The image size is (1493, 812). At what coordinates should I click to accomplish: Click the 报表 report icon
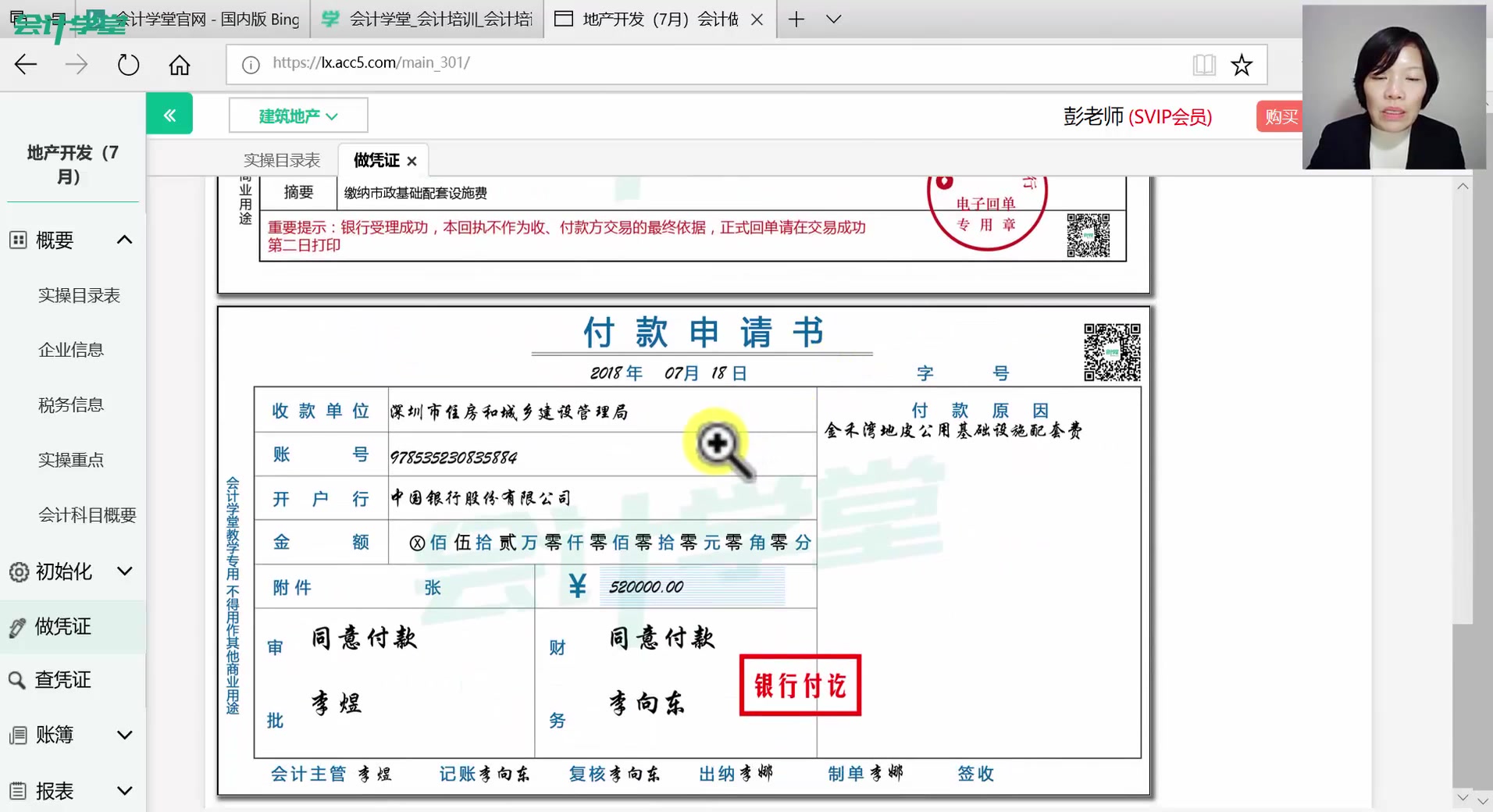[18, 791]
